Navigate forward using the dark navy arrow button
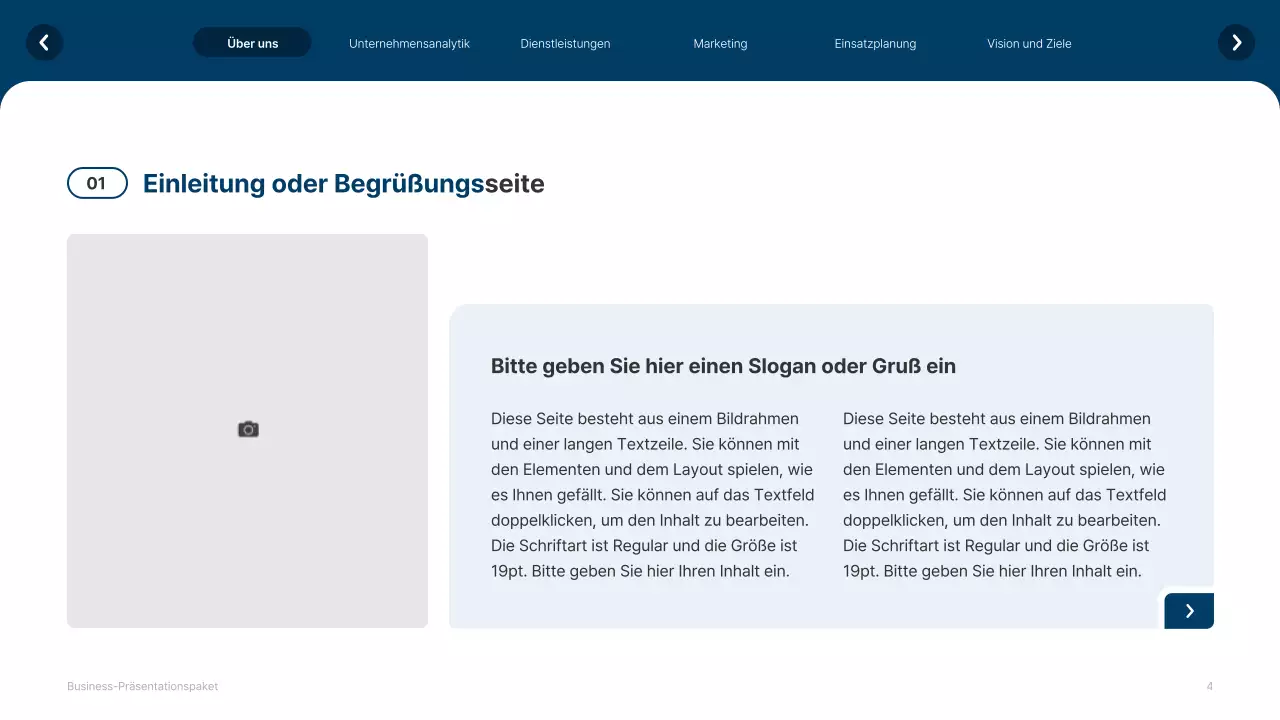This screenshot has height=720, width=1280. coord(1189,610)
